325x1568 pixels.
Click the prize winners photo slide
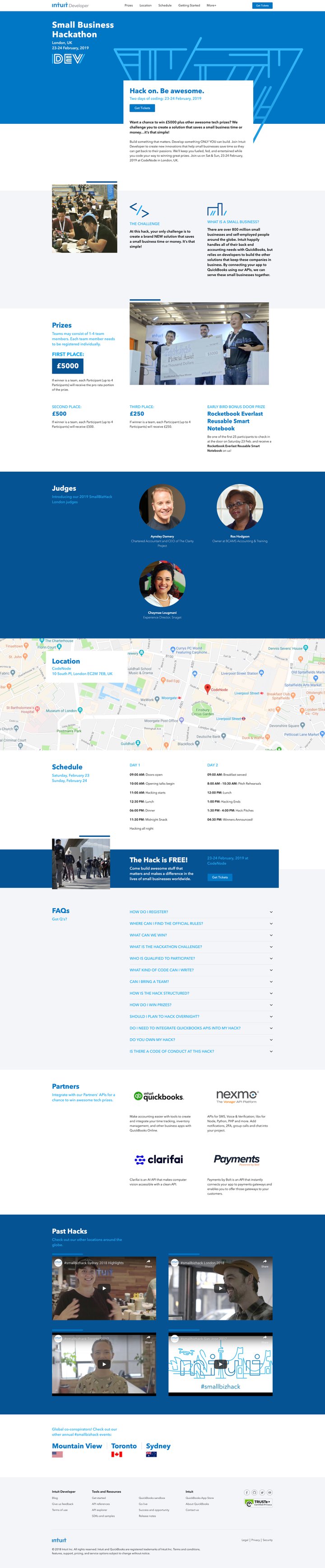coord(199,343)
